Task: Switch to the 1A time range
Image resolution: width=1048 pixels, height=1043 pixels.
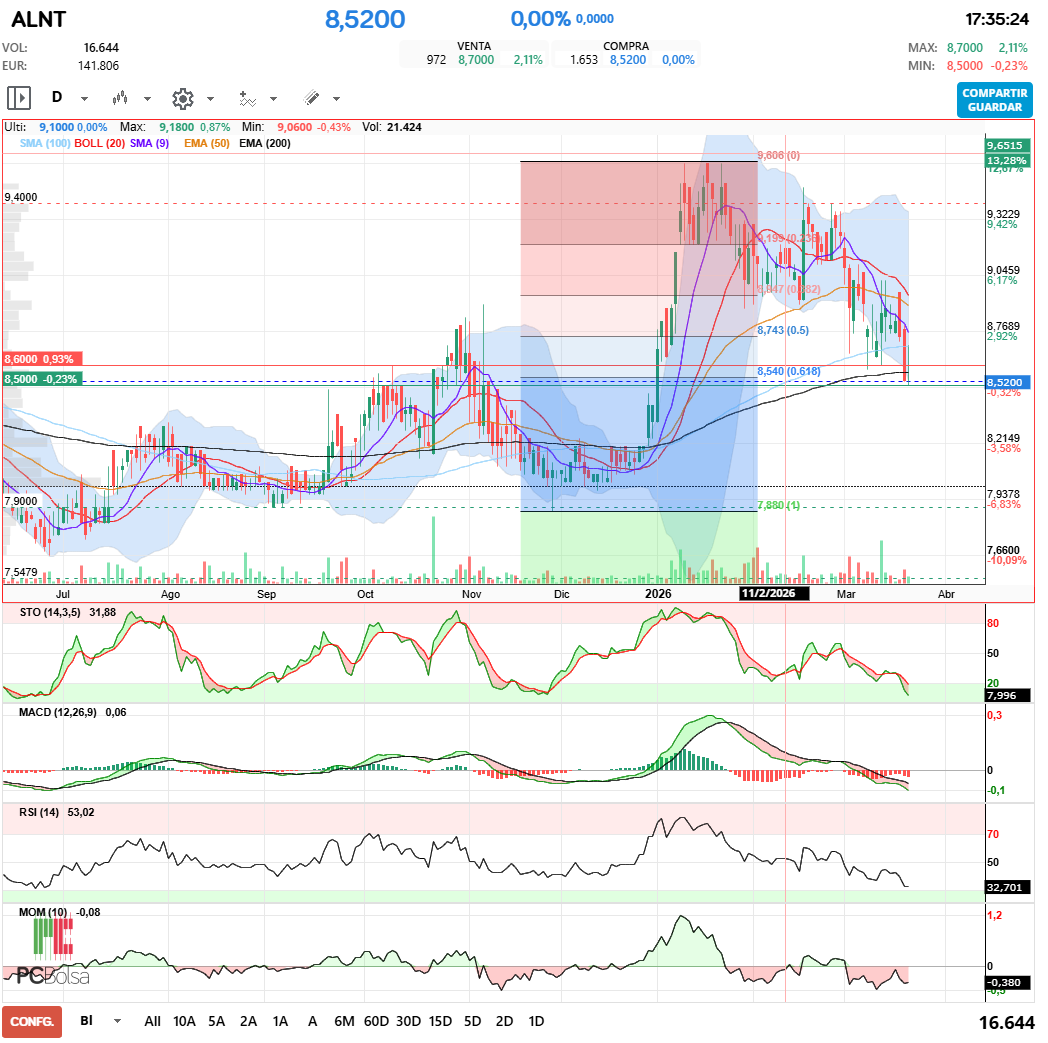Action: click(280, 1021)
